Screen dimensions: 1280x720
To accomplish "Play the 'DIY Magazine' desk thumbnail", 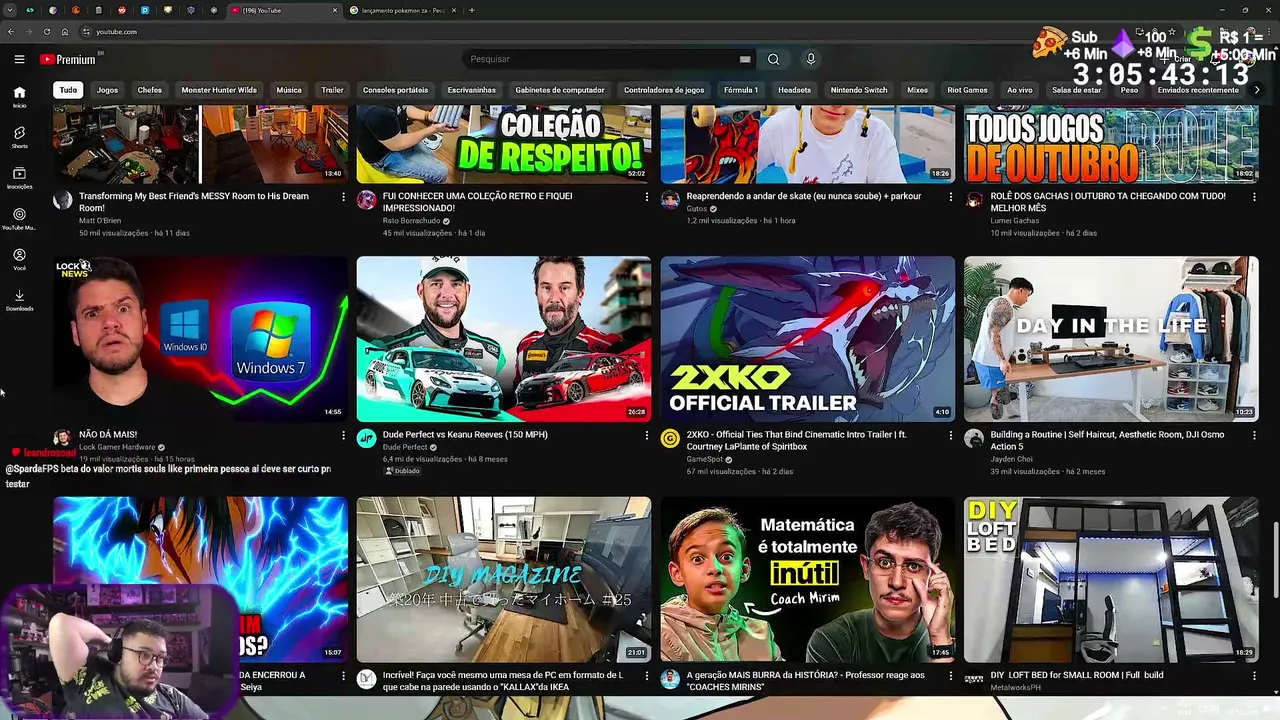I will [504, 580].
